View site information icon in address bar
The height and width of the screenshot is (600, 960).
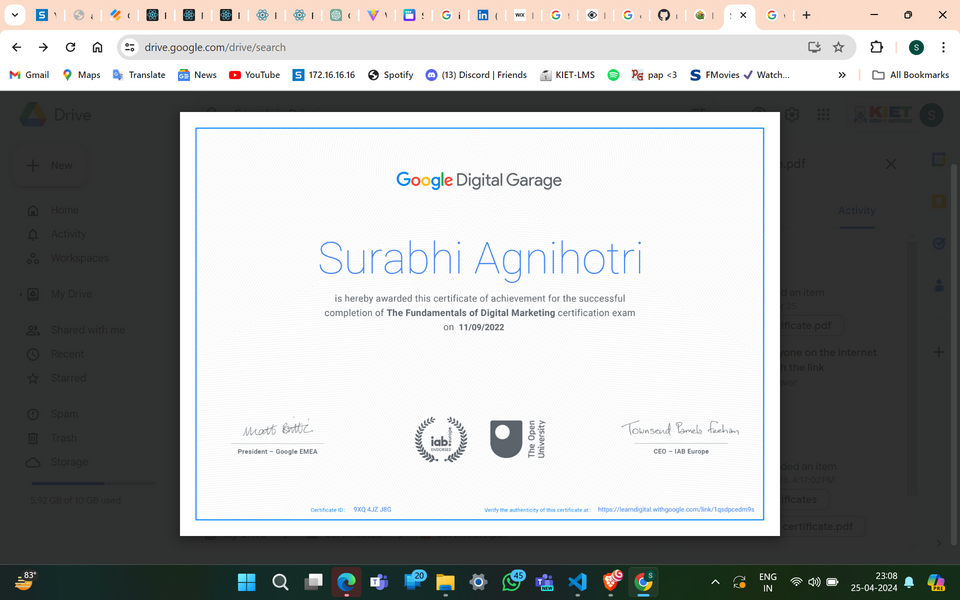(x=129, y=47)
